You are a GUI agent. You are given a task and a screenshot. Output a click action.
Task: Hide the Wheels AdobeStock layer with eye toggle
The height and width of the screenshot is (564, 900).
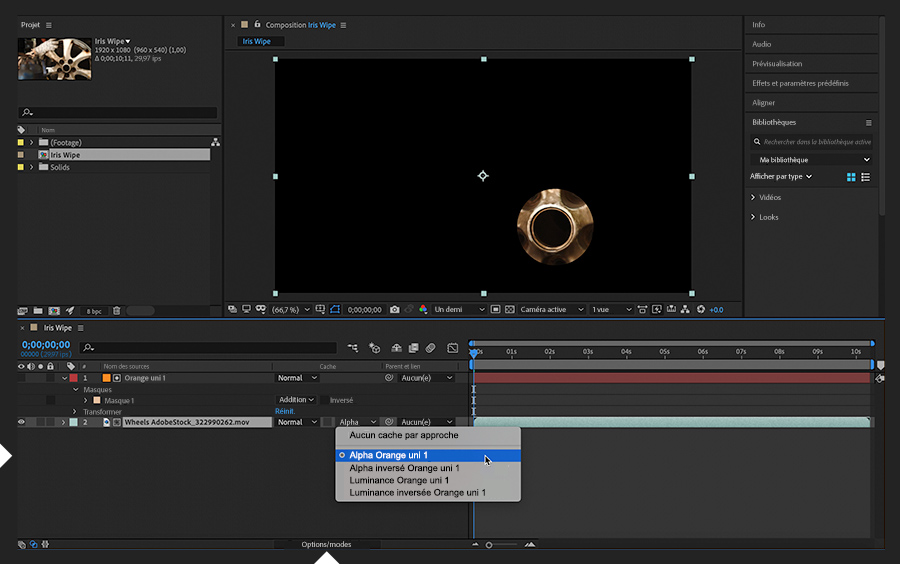[x=22, y=422]
